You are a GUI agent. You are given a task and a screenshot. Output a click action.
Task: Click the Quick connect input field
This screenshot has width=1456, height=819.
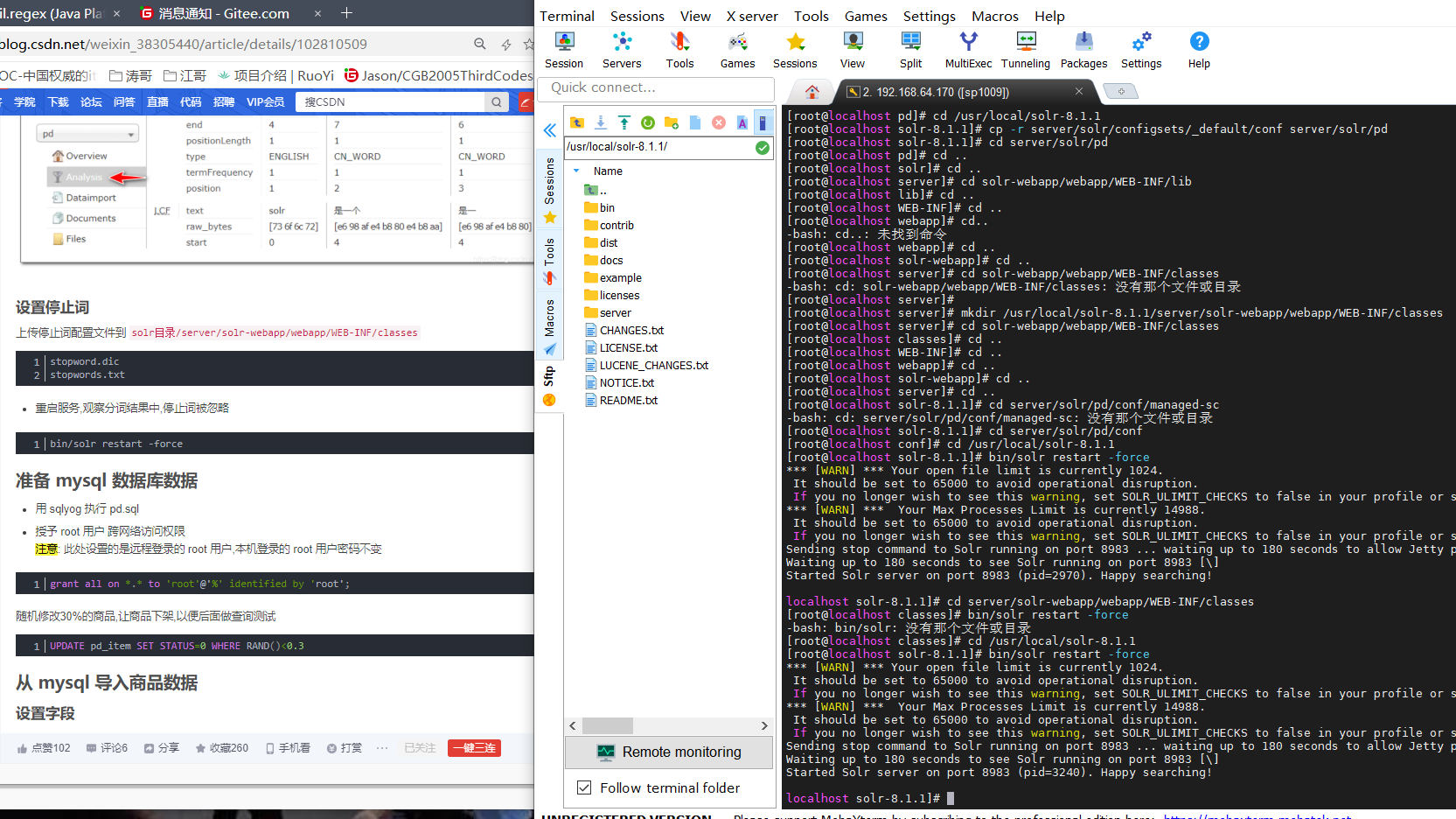pyautogui.click(x=656, y=87)
